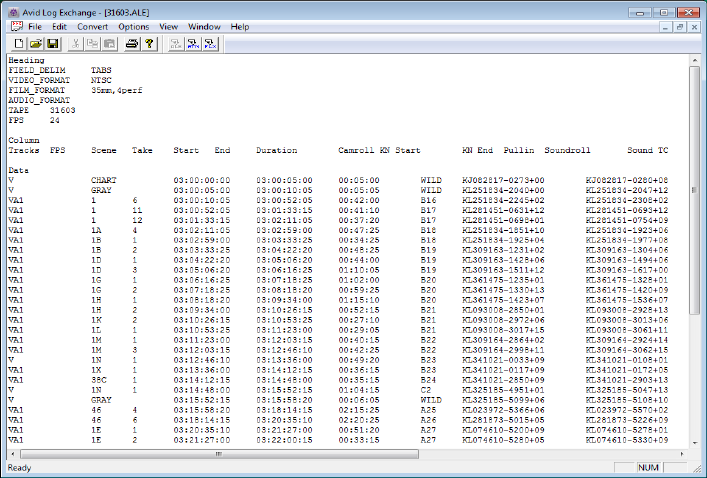
Task: Click the vertical scrollbar up arrow
Action: point(694,60)
